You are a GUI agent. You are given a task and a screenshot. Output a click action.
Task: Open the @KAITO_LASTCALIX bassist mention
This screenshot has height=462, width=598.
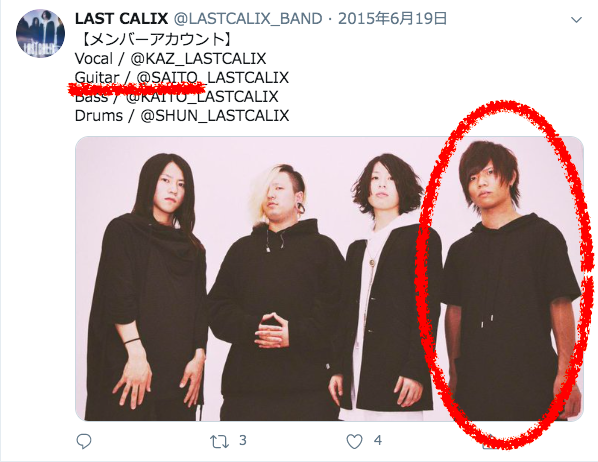[202, 97]
